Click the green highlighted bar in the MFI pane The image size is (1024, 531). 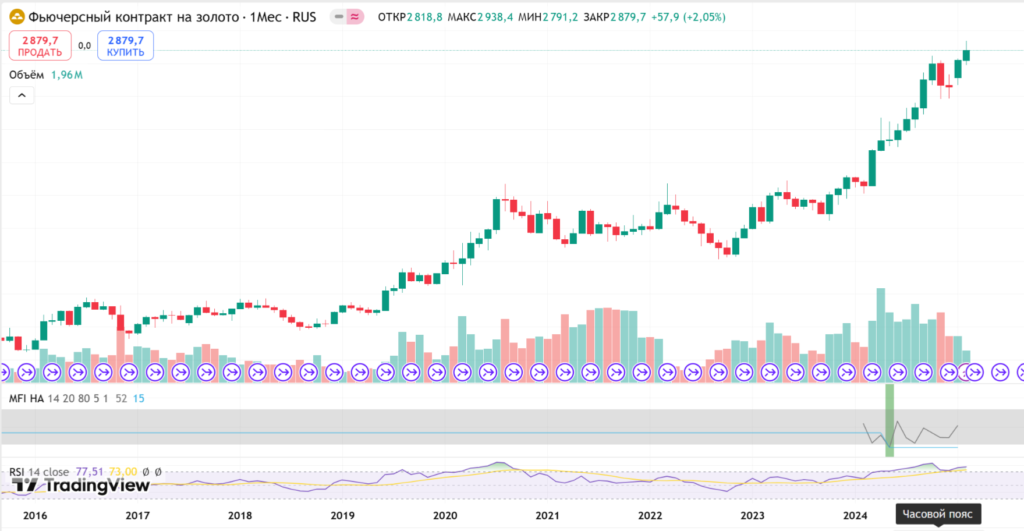click(889, 421)
